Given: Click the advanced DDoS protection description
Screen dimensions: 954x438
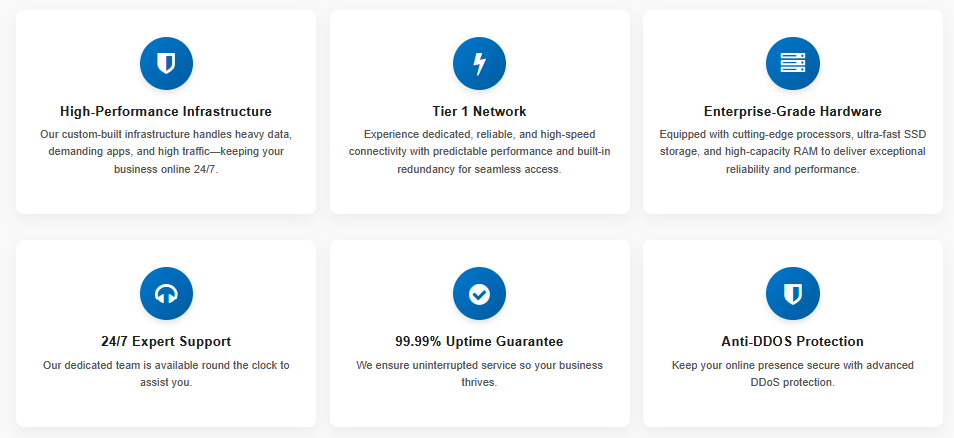Looking at the screenshot, I should pyautogui.click(x=792, y=373).
